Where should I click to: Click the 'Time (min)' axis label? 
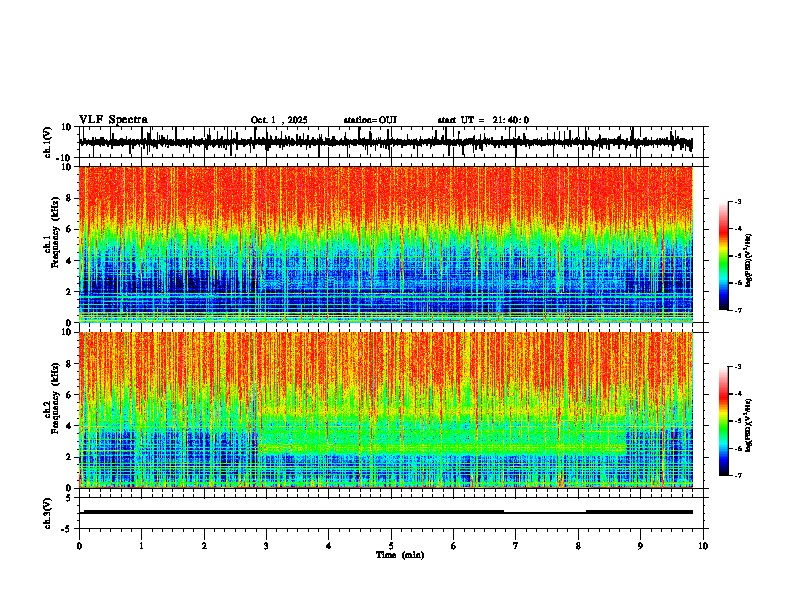coord(400,555)
